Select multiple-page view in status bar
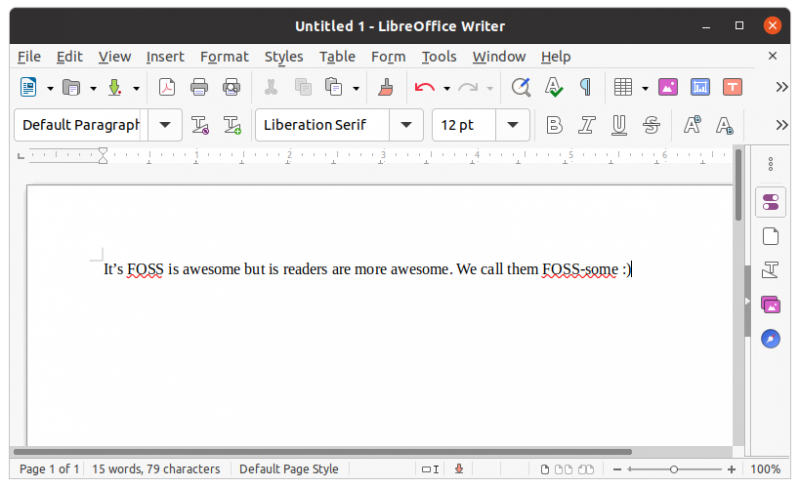The image size is (800, 488). pyautogui.click(x=563, y=469)
